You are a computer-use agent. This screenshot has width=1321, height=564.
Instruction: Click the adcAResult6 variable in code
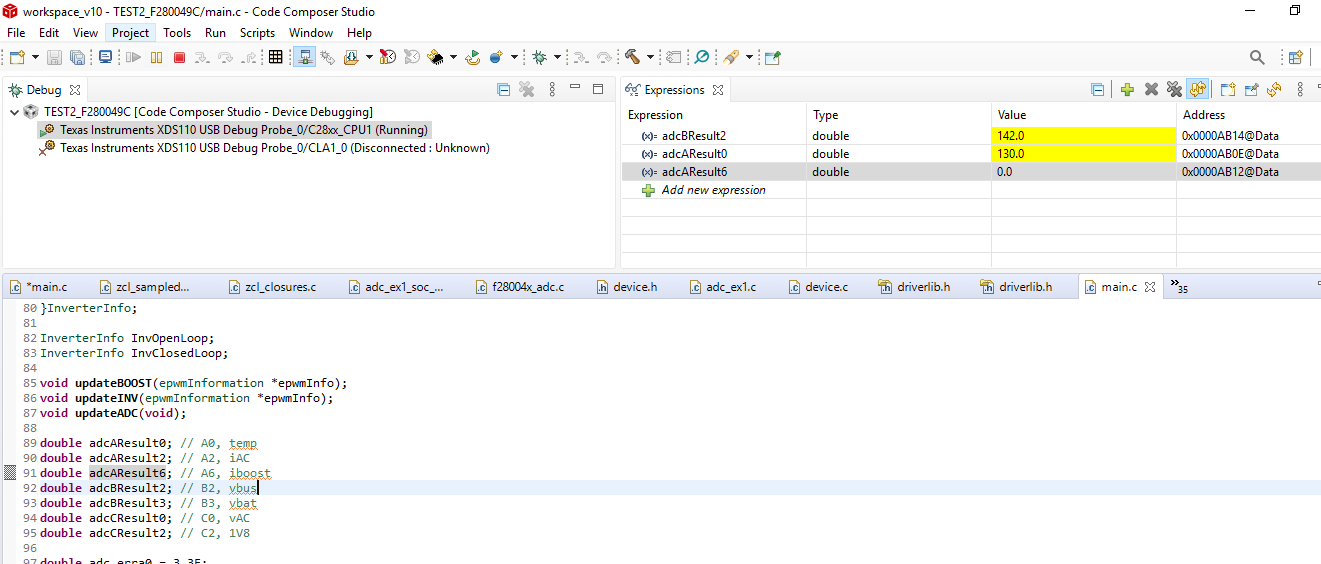point(127,473)
